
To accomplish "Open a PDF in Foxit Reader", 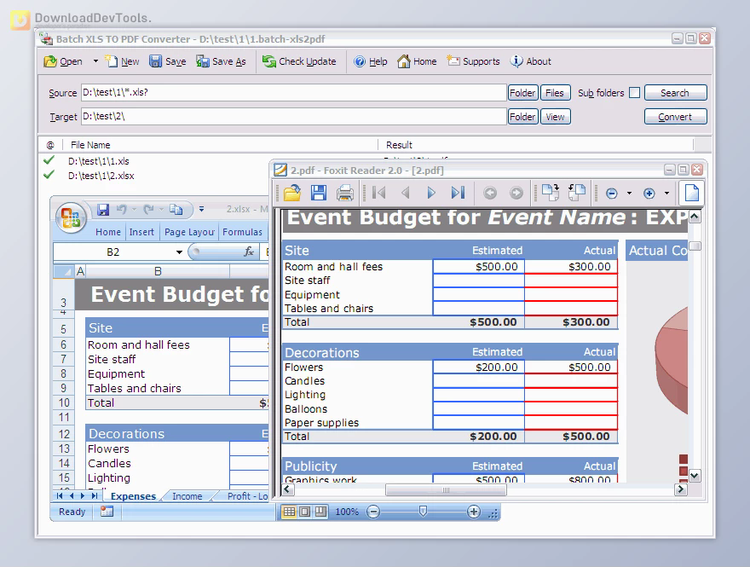I will pyautogui.click(x=292, y=193).
